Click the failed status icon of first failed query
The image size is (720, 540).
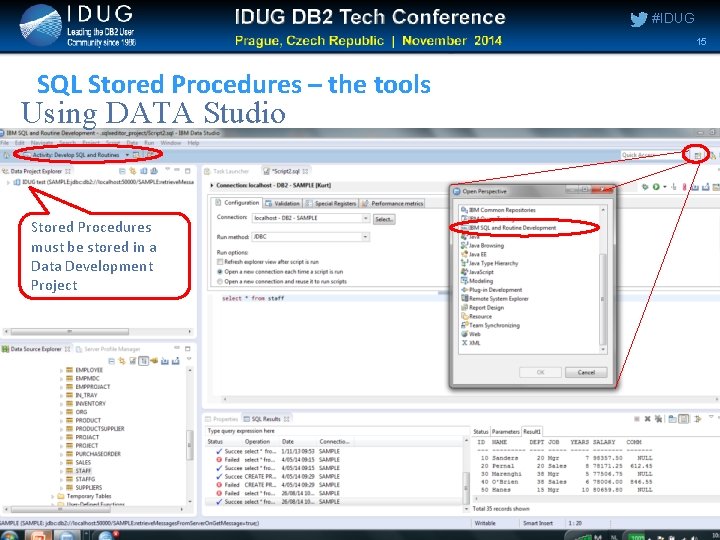click(219, 460)
